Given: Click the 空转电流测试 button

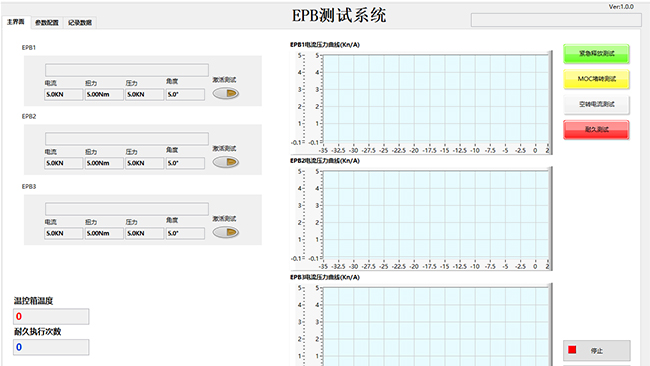Looking at the screenshot, I should pos(596,104).
